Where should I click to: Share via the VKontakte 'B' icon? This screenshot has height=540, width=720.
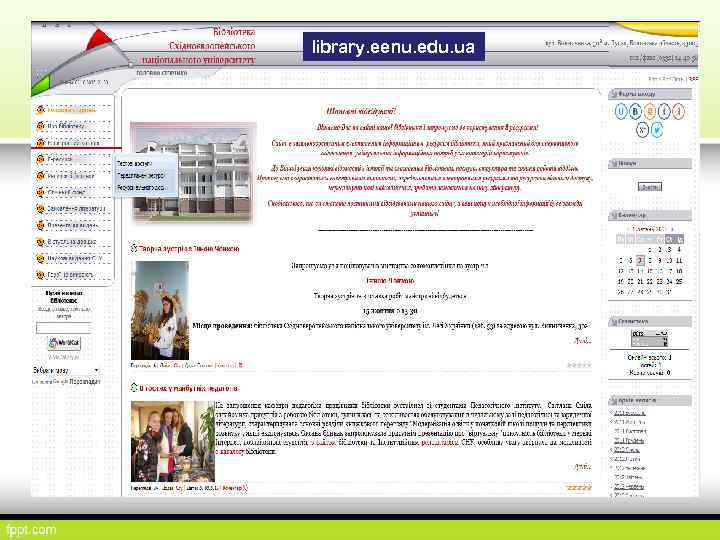[635, 111]
